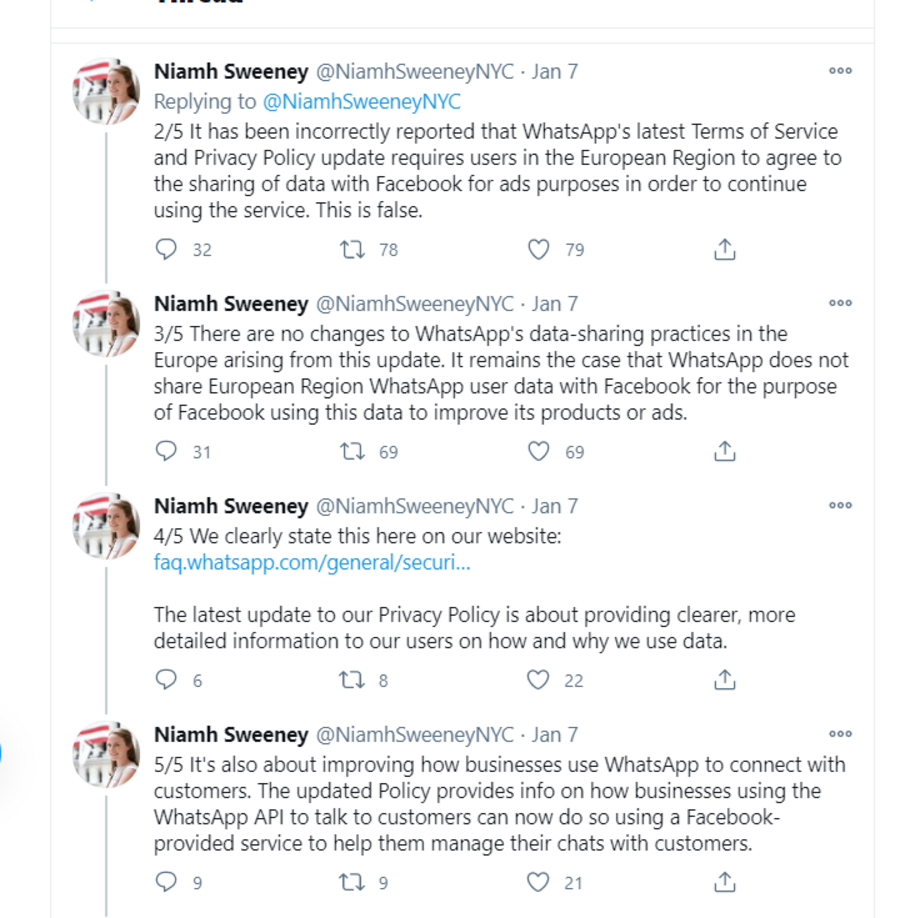Open the faq.whatsapp.com link in the 4/5 tweet
This screenshot has height=918, width=900.
coord(312,563)
